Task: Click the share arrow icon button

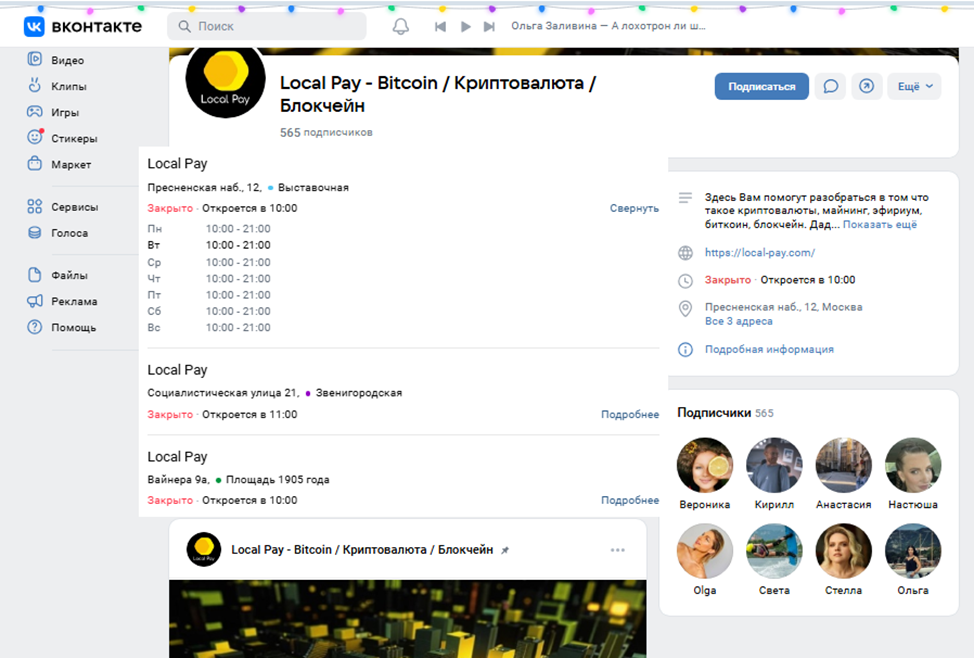Action: coord(867,86)
